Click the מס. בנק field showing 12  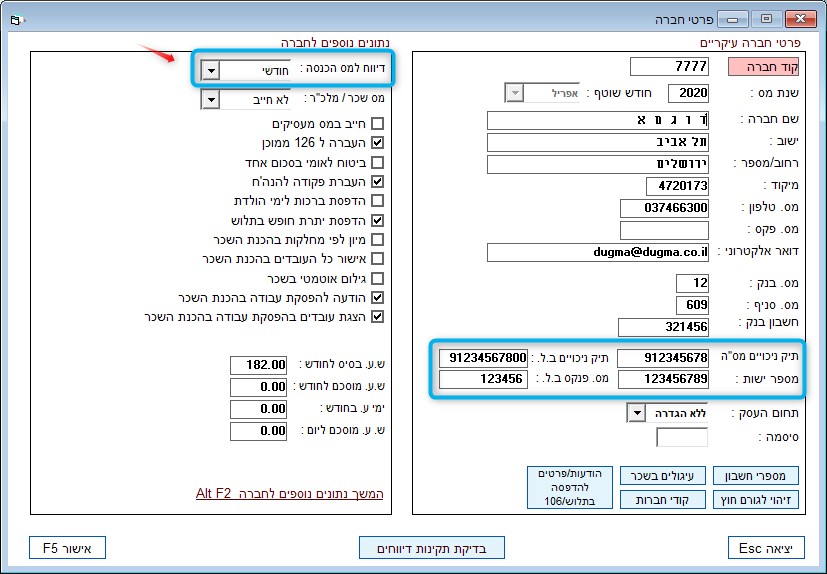(x=692, y=283)
